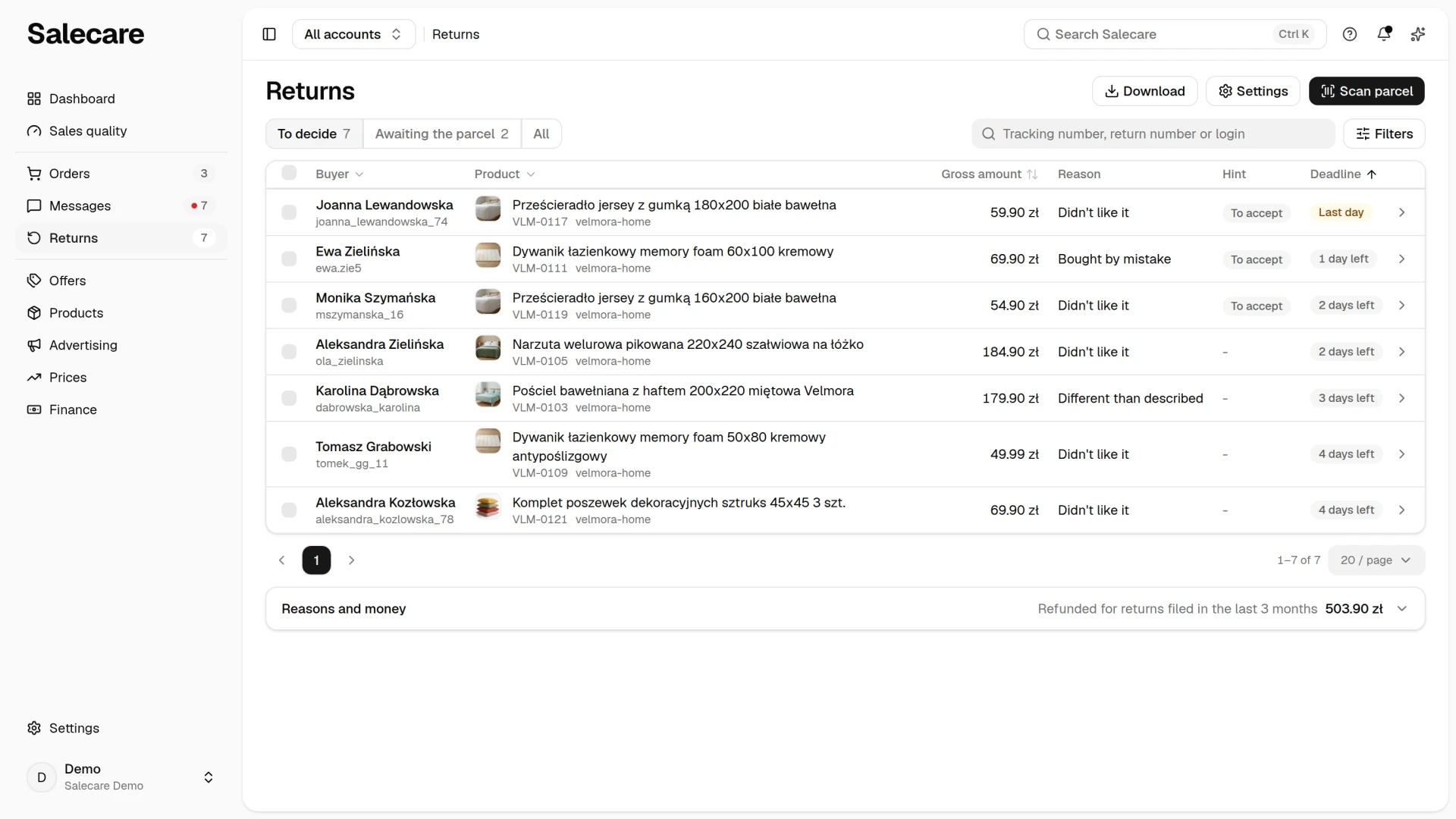
Task: Go to Sales quality page
Action: pos(121,131)
